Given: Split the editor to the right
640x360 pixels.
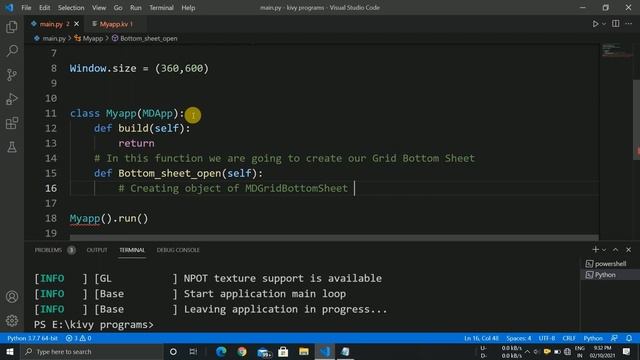Looking at the screenshot, I should (616, 24).
